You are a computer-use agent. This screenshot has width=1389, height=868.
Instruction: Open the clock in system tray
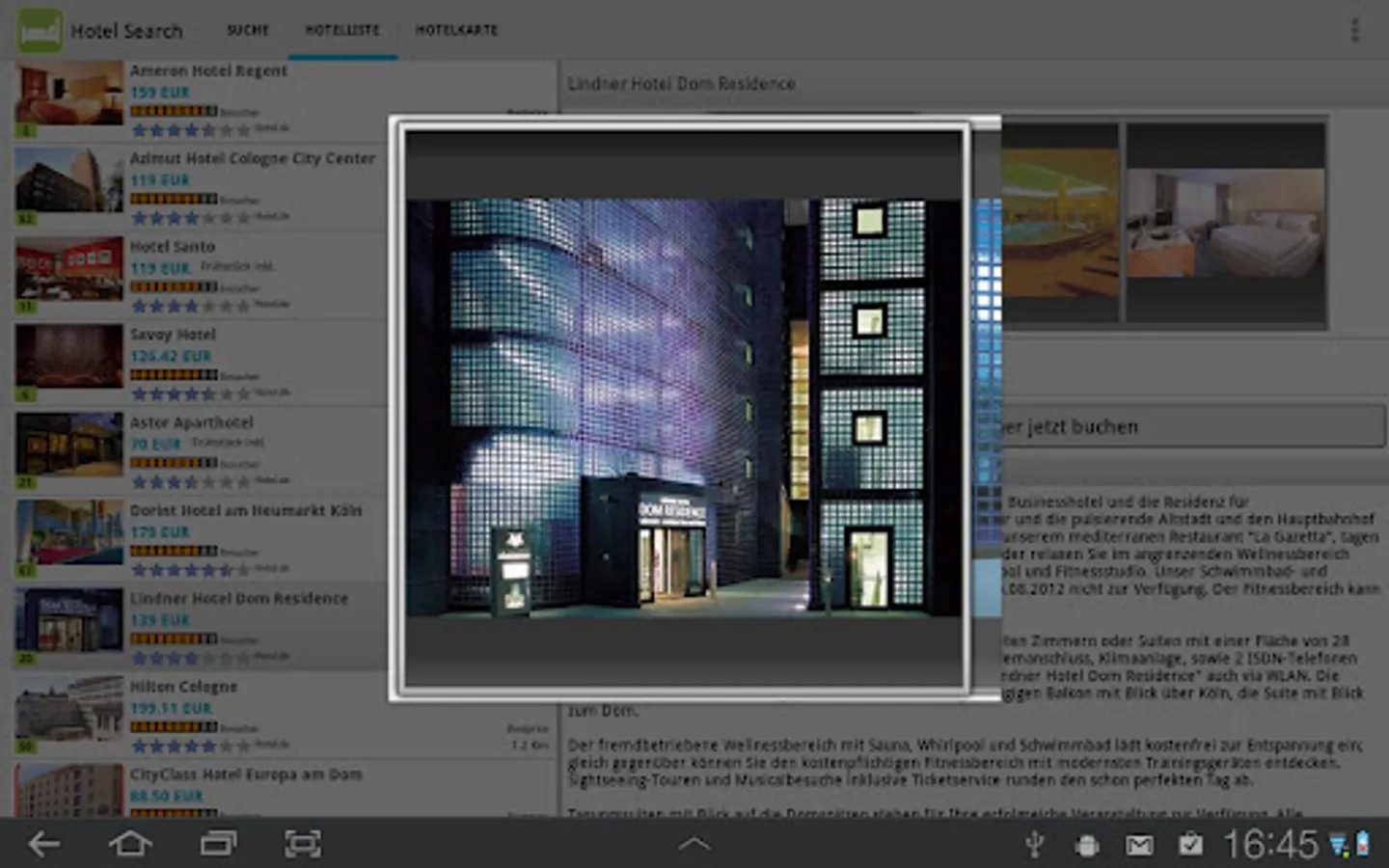(x=1269, y=845)
